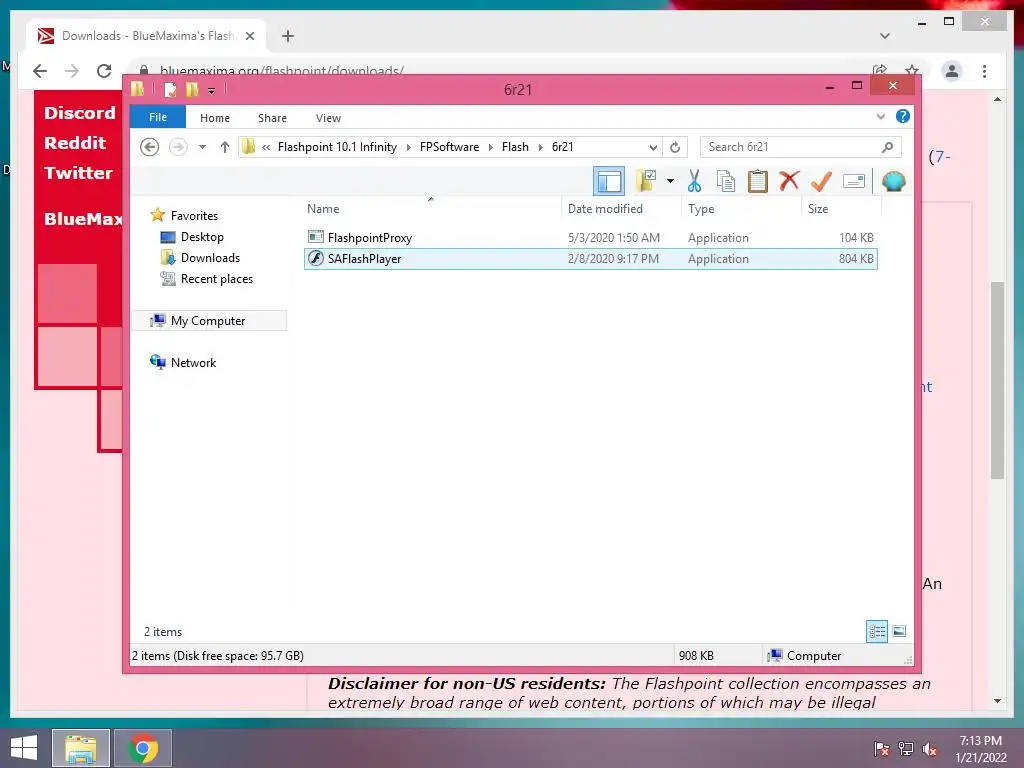
Task: Open Downloads in navigation pane
Action: tap(210, 257)
